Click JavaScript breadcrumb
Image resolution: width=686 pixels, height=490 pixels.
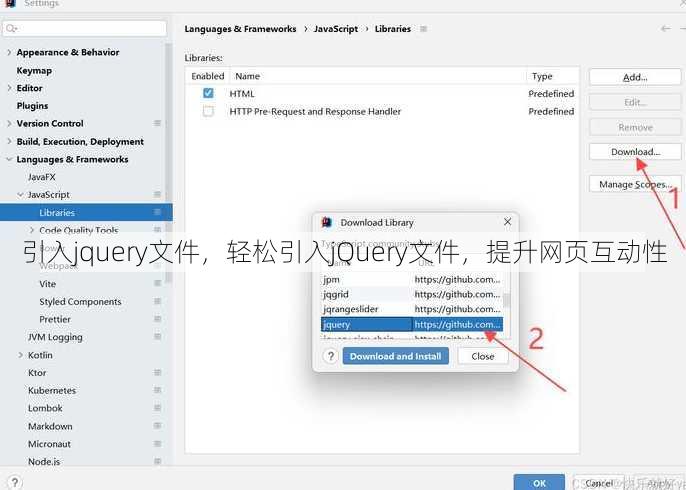pyautogui.click(x=336, y=29)
